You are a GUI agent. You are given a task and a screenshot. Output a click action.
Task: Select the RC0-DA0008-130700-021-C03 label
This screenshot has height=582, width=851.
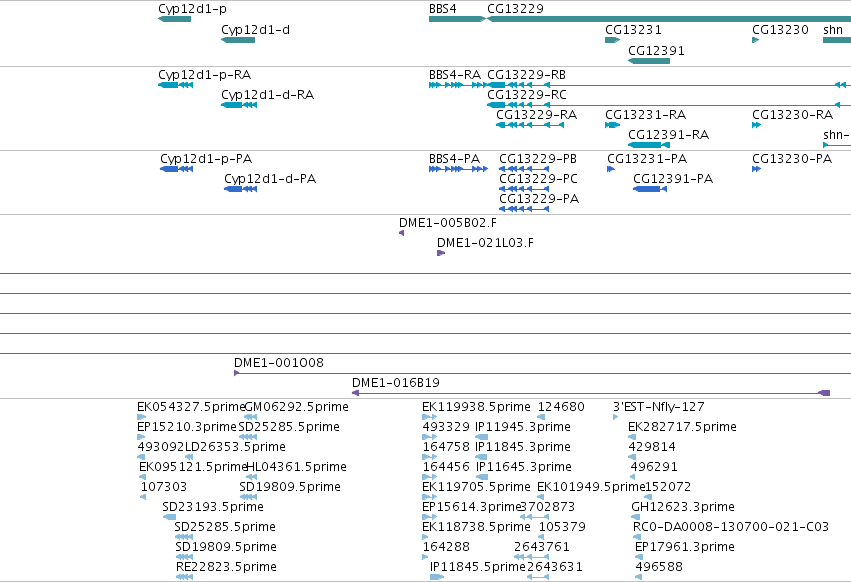click(x=731, y=528)
